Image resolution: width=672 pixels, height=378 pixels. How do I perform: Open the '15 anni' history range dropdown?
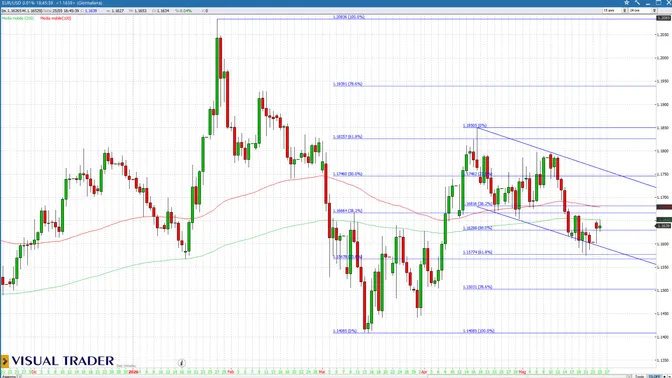pos(612,10)
